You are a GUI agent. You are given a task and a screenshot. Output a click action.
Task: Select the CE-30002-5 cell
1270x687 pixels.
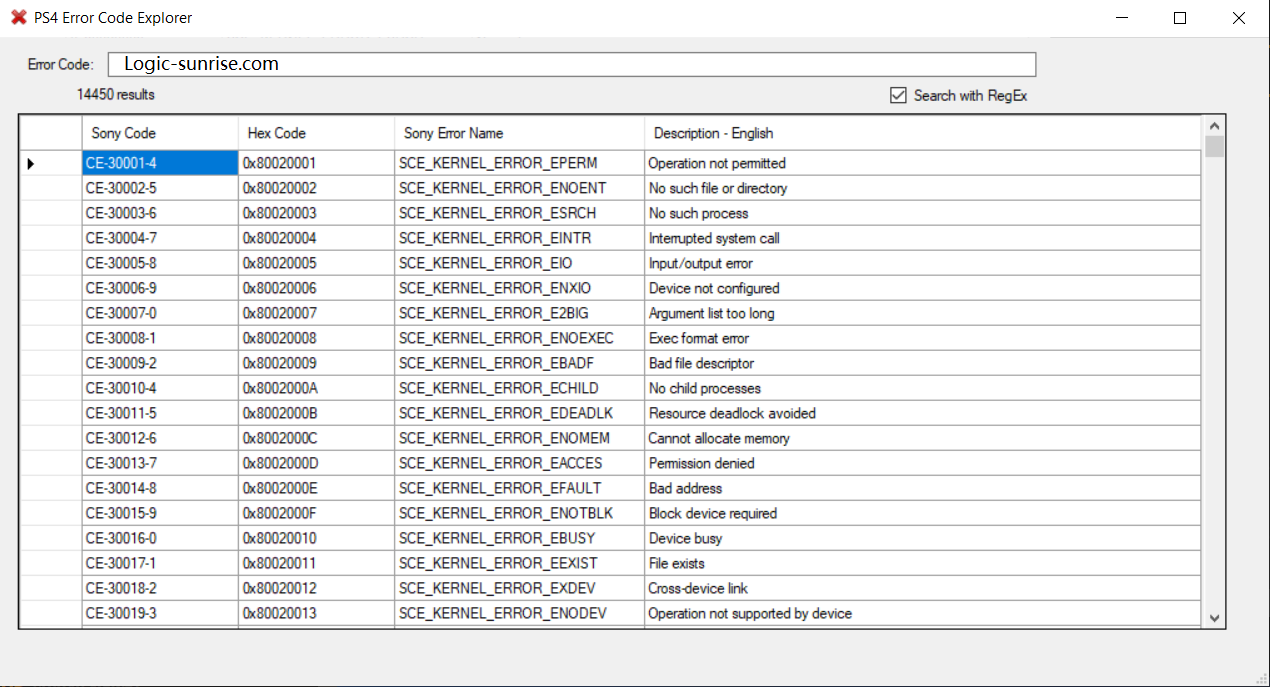pyautogui.click(x=159, y=188)
